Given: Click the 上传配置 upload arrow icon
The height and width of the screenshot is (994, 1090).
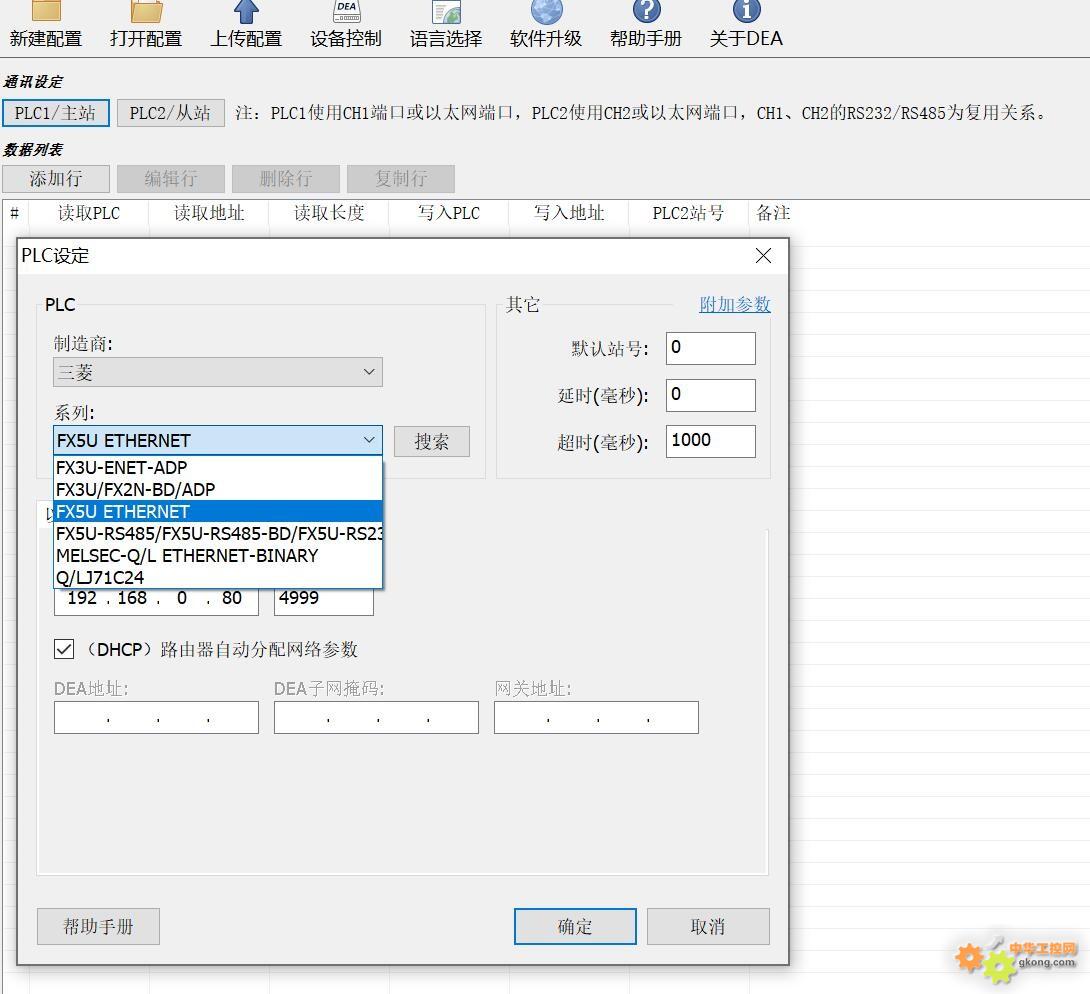Looking at the screenshot, I should 246,11.
